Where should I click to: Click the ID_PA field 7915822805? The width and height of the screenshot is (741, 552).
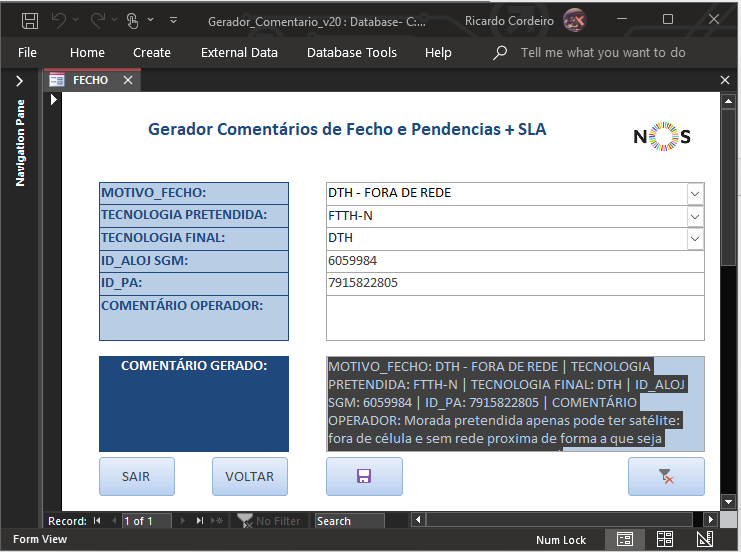click(x=515, y=284)
